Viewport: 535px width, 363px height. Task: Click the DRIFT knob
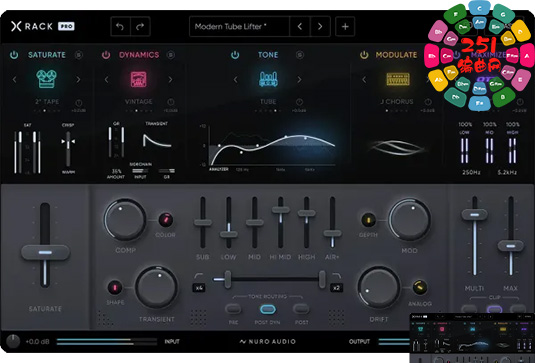point(379,287)
